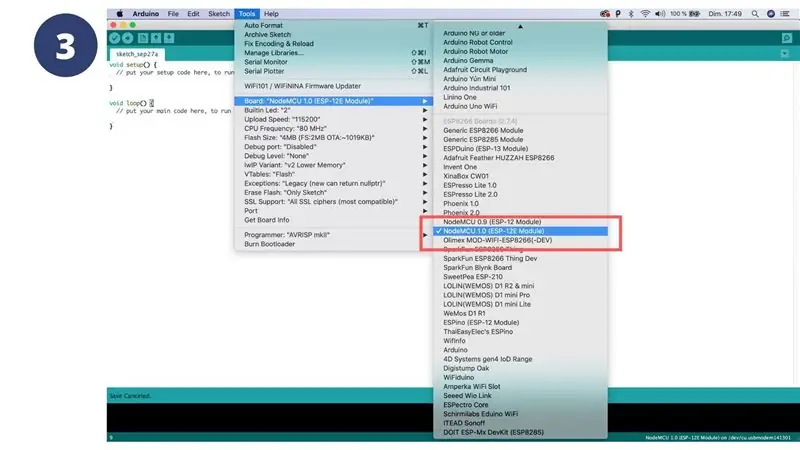800x450 pixels.
Task: Select Arduino Uno WiFi board
Action: pos(520,106)
